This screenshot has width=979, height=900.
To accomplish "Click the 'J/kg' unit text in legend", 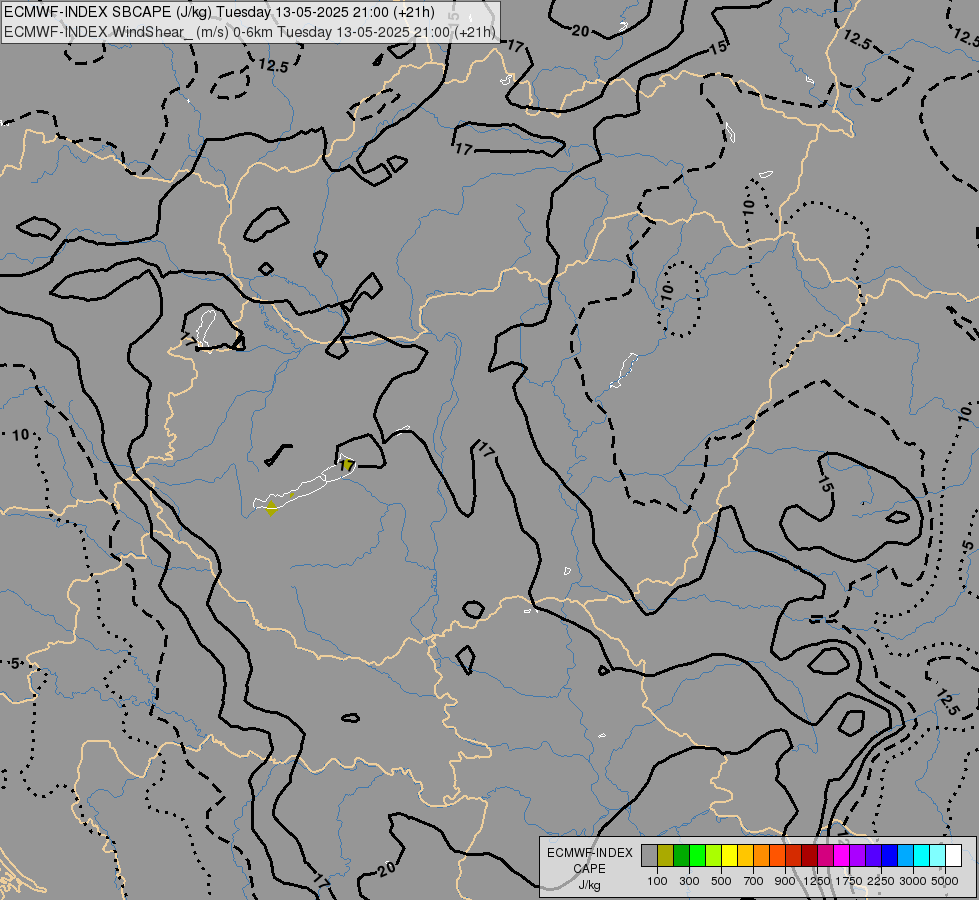I will 589,885.
